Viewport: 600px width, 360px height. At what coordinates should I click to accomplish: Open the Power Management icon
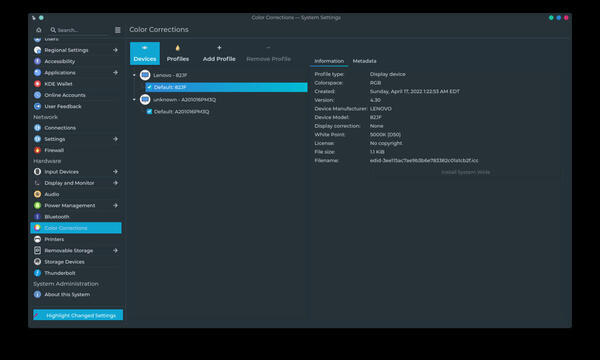[38, 205]
